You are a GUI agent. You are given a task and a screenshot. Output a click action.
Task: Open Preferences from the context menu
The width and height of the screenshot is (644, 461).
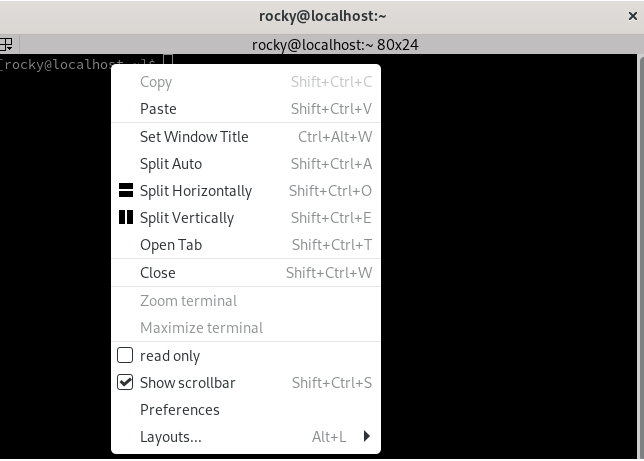click(x=180, y=410)
